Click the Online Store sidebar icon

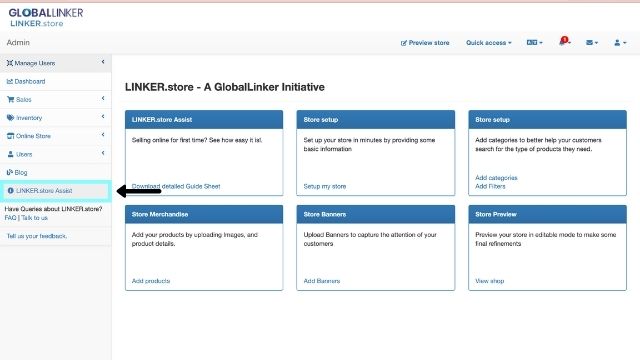click(x=10, y=136)
